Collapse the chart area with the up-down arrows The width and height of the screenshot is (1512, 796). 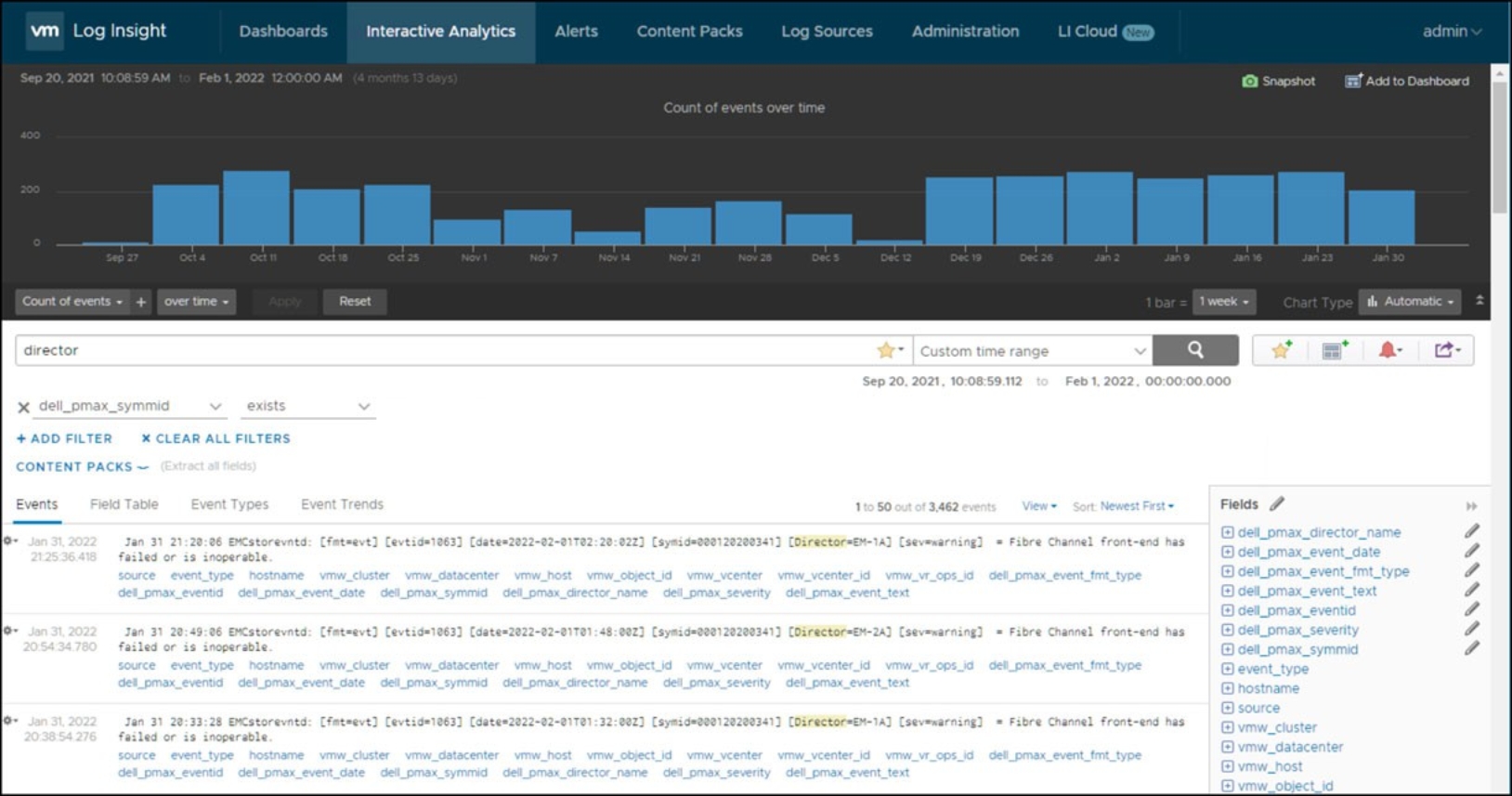pyautogui.click(x=1479, y=301)
